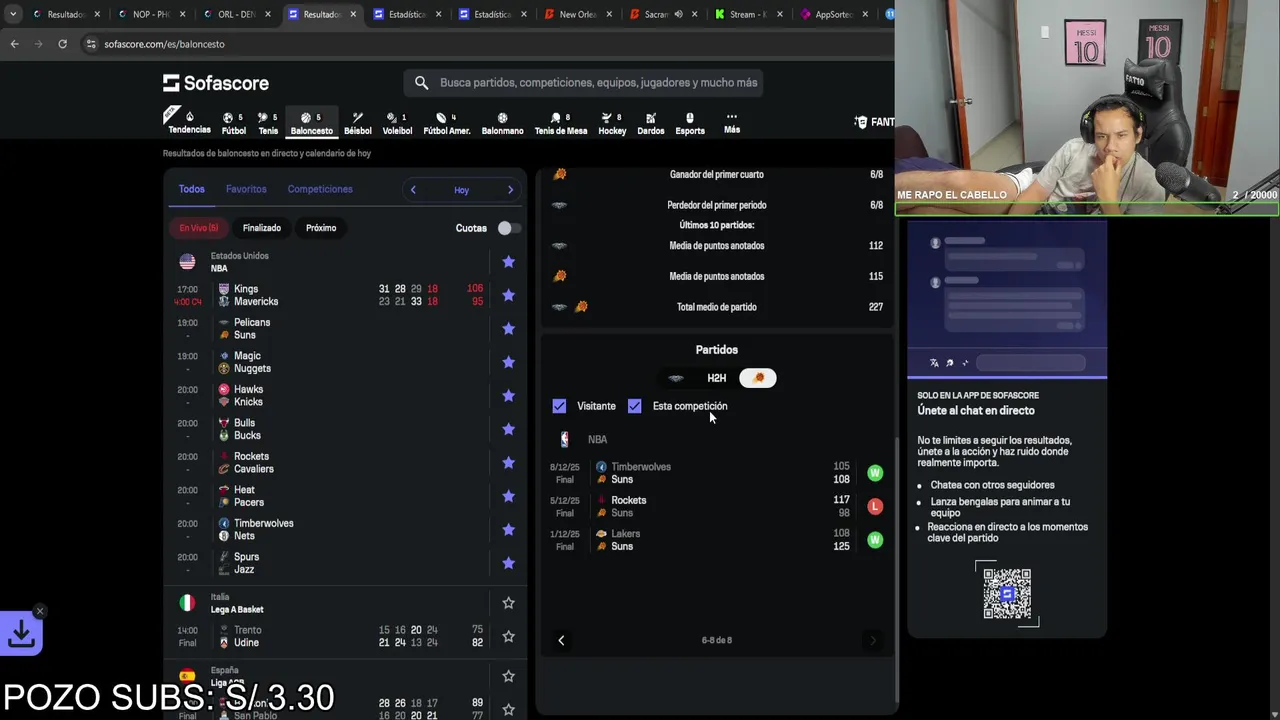Open the Tenis sport category

click(268, 123)
